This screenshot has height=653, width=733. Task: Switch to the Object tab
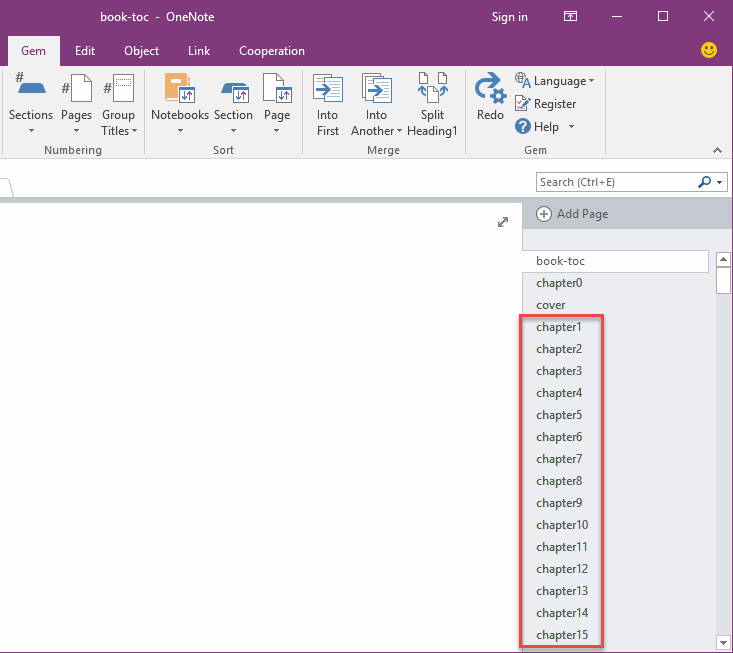[142, 50]
